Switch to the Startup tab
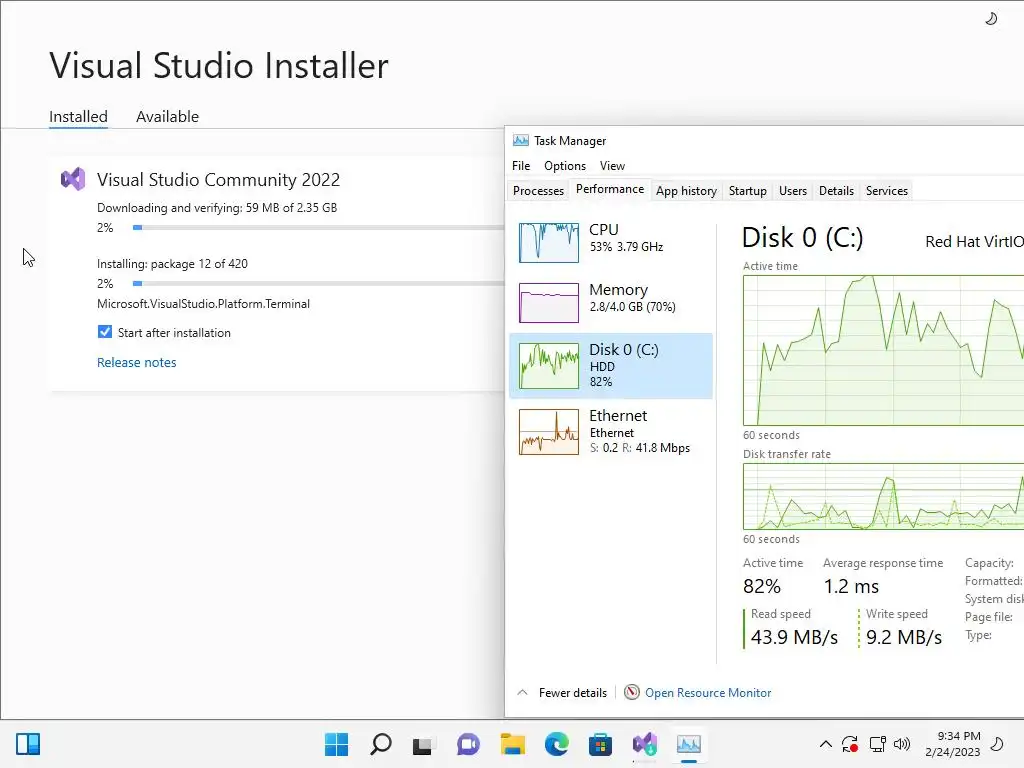Viewport: 1024px width, 768px height. [x=748, y=191]
